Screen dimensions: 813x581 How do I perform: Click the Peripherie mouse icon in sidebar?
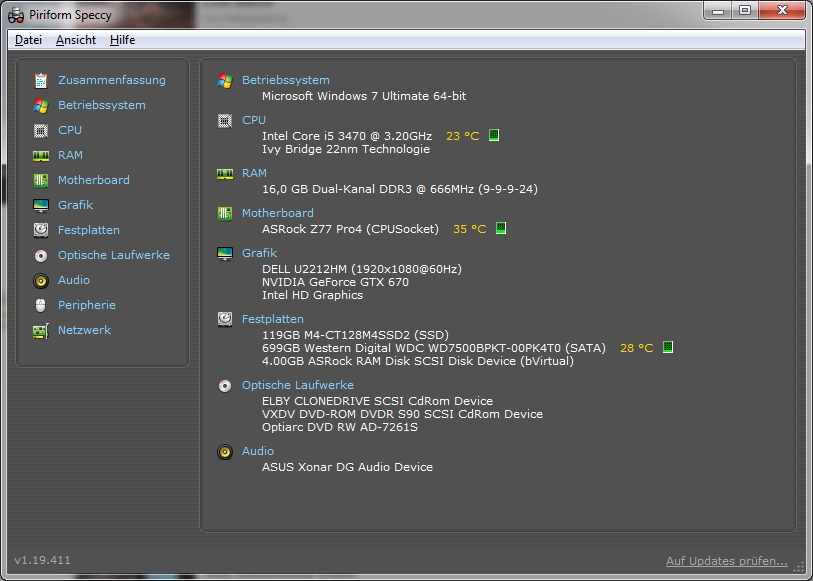tap(41, 305)
